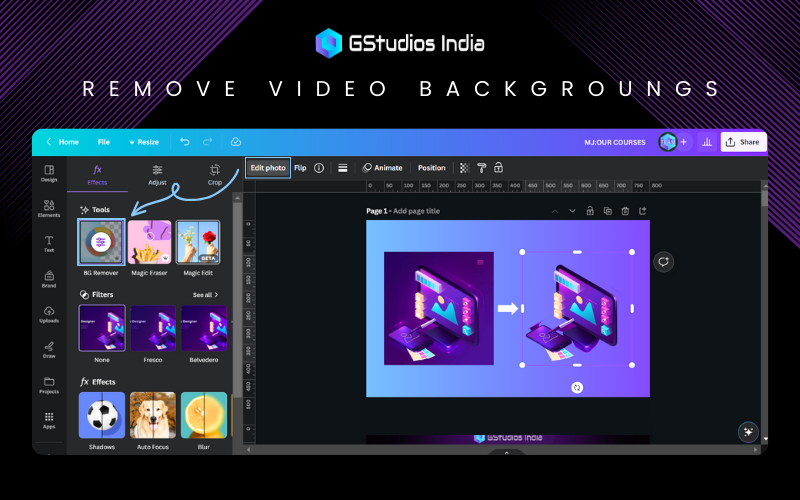Viewport: 800px width, 500px height.
Task: Expand the bottom pages panel chevron
Action: pyautogui.click(x=506, y=452)
